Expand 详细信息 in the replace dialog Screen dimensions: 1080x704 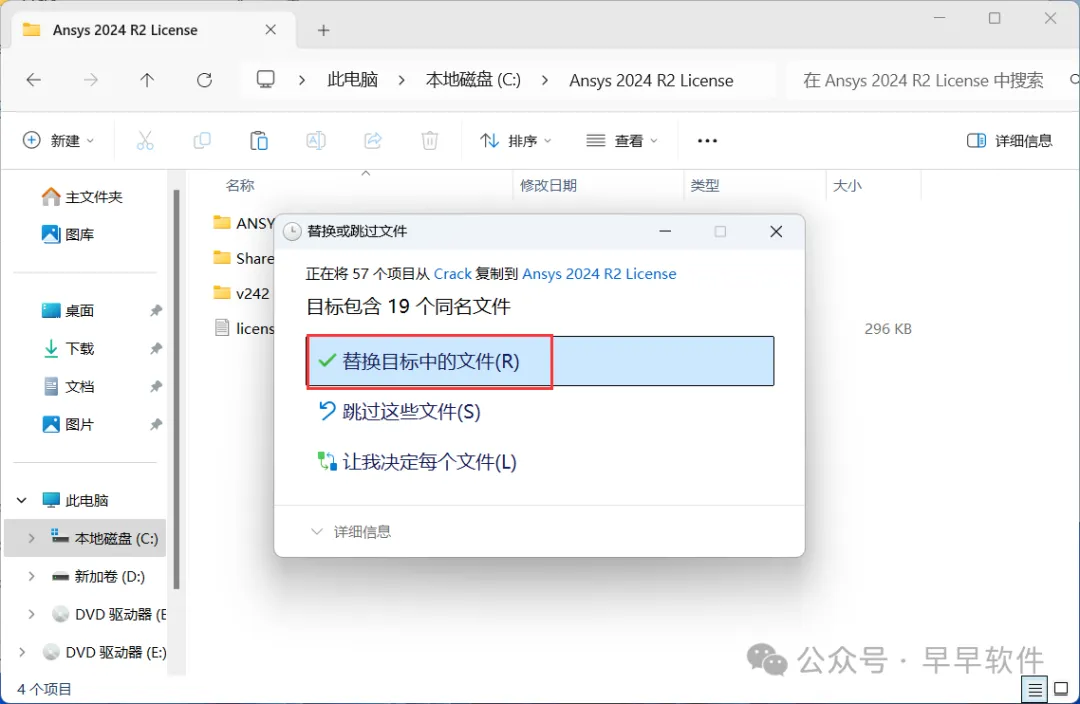351,532
